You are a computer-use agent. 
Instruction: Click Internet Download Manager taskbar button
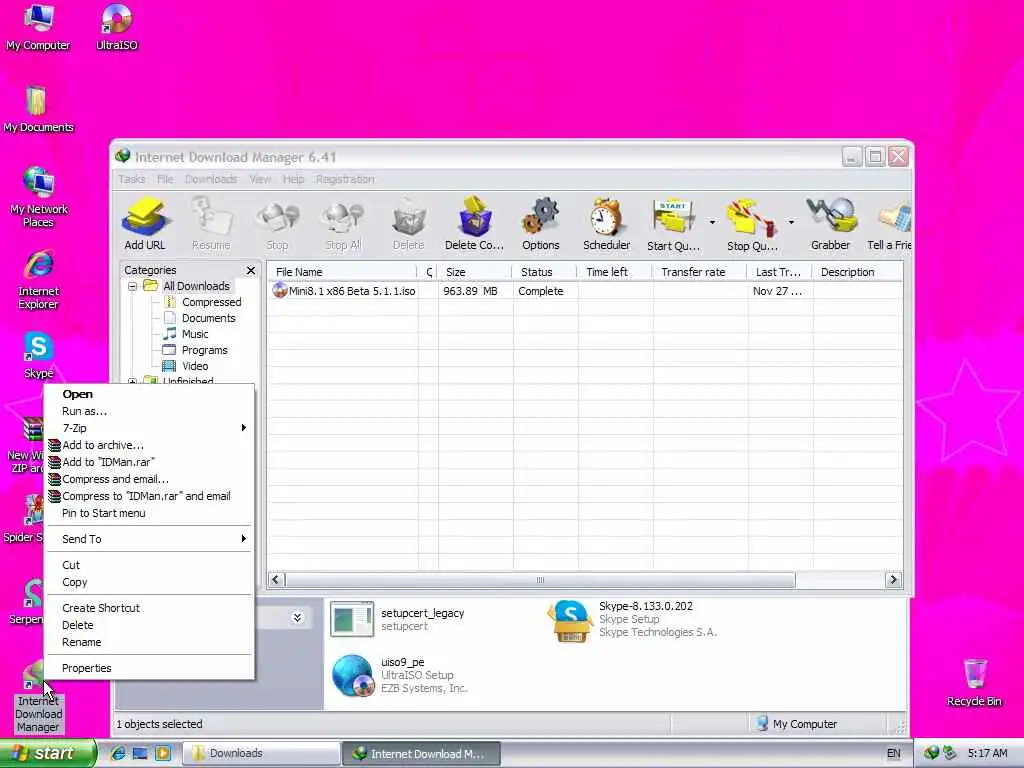421,753
